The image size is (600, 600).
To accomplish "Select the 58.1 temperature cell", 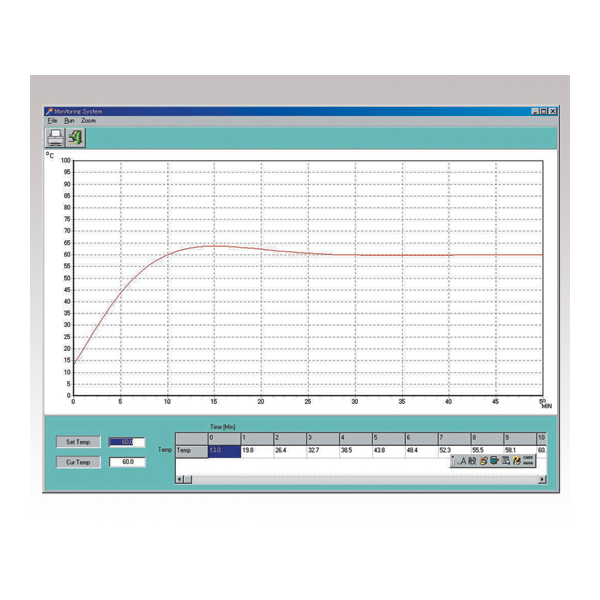I will point(520,451).
